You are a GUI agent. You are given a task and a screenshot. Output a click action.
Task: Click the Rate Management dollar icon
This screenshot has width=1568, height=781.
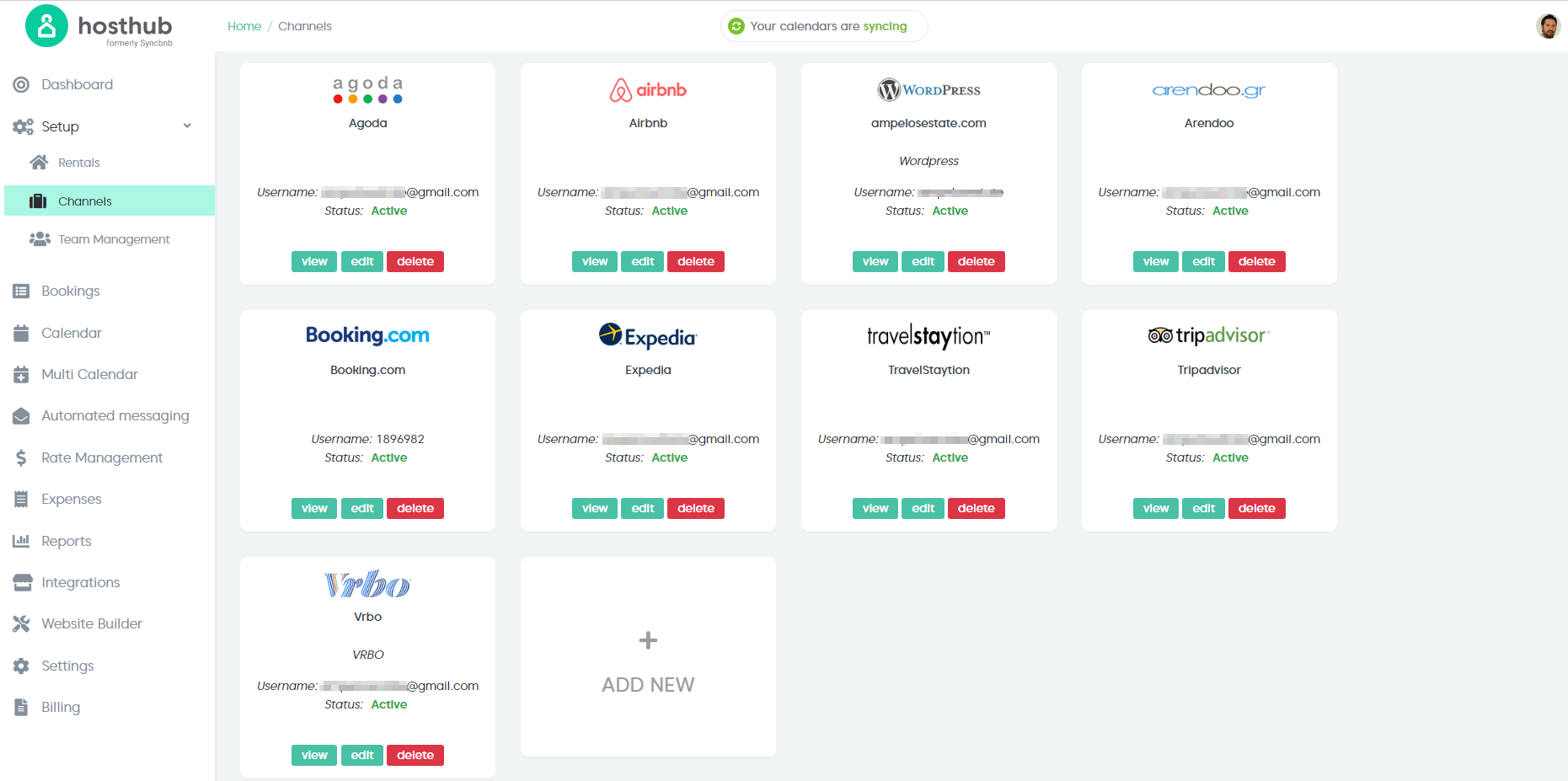click(21, 457)
